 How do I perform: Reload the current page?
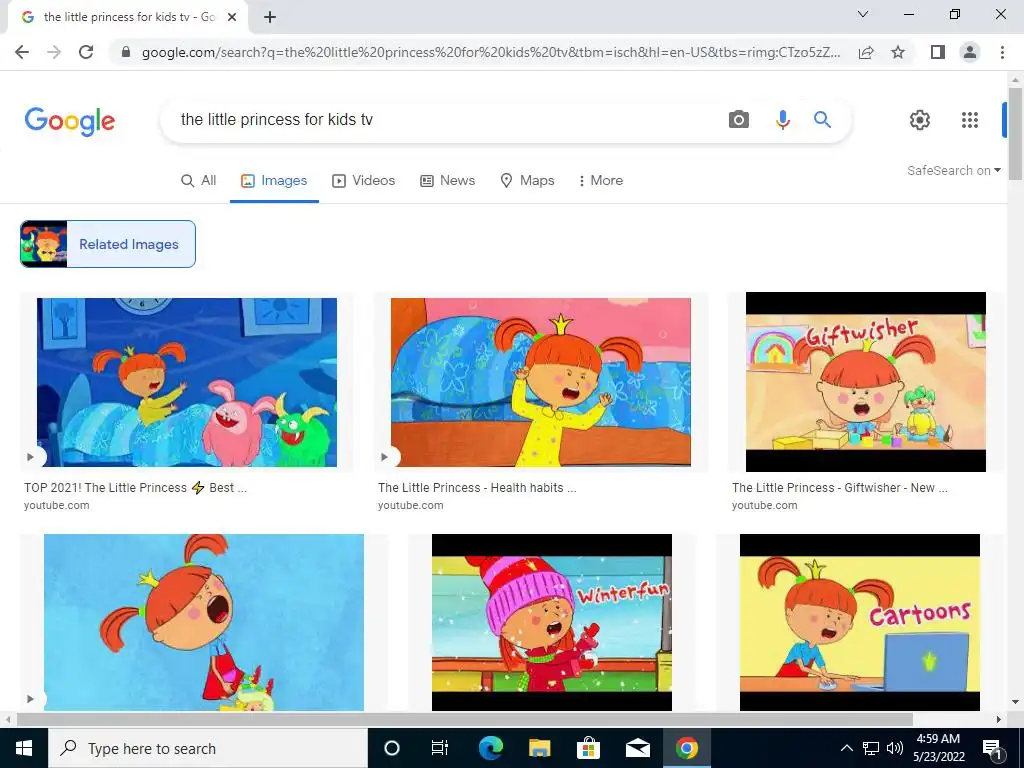pyautogui.click(x=86, y=52)
